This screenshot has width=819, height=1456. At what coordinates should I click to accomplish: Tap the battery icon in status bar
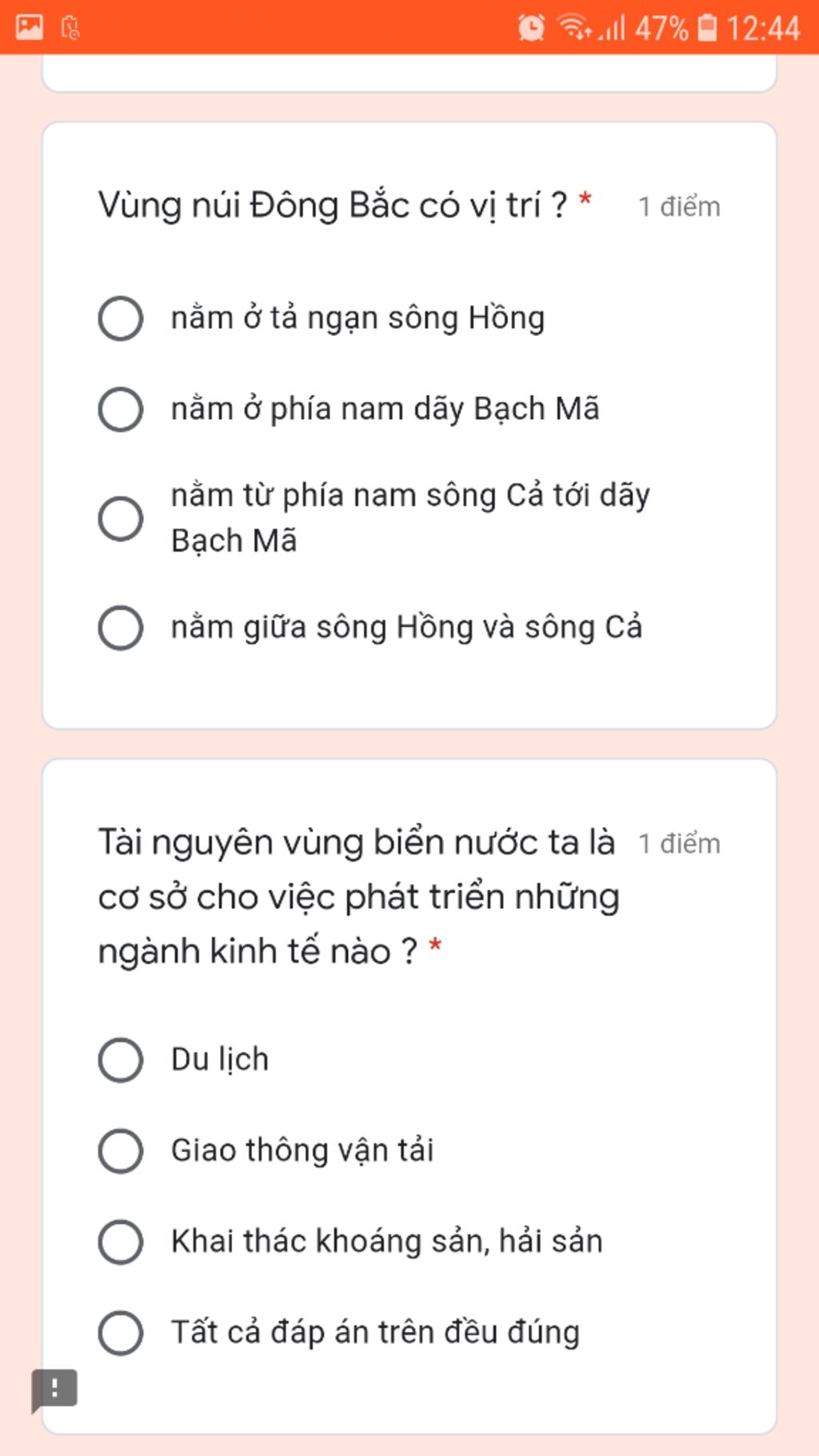[x=708, y=27]
